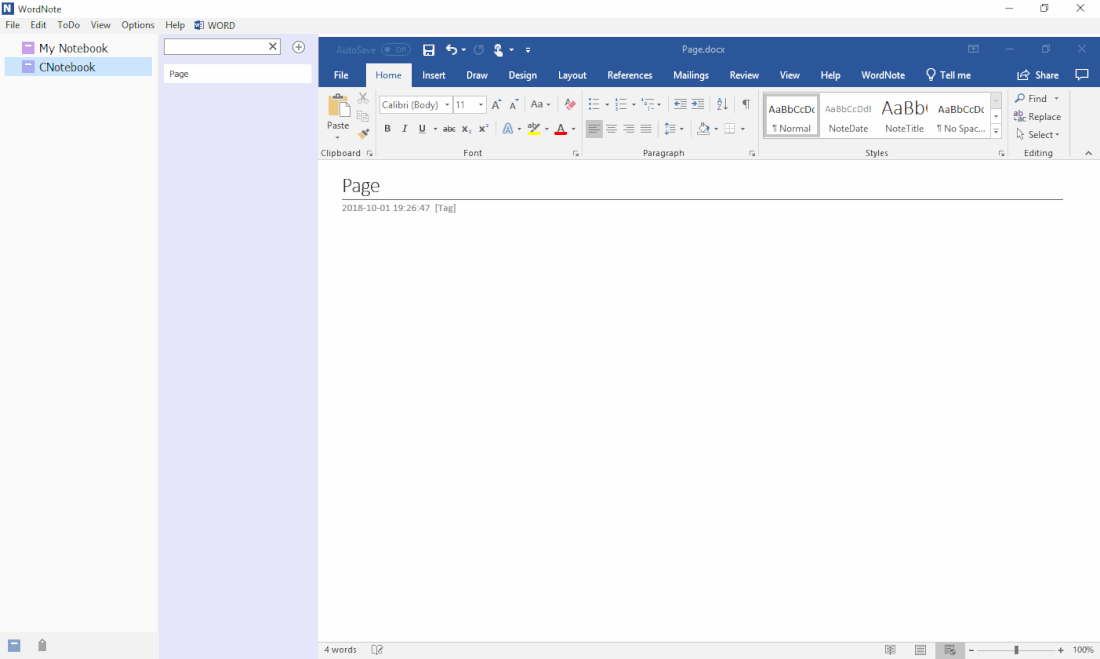Screen dimensions: 1100x659
Task: Open the font size dropdown
Action: [x=481, y=105]
